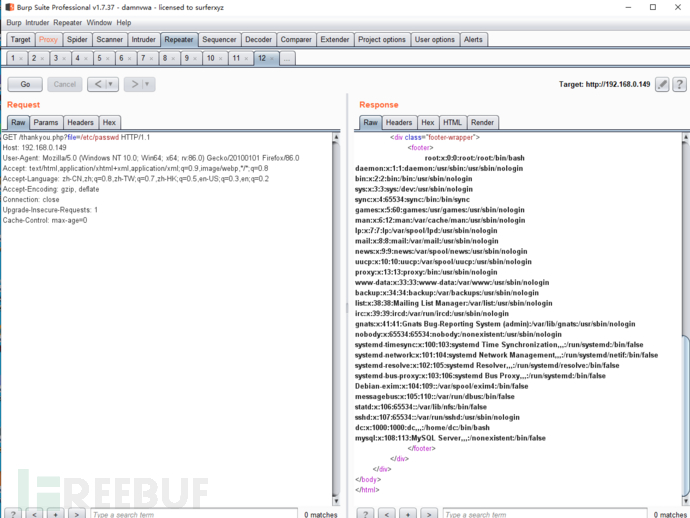The image size is (690, 518).
Task: Go to next match in response search
Action: pos(429,514)
